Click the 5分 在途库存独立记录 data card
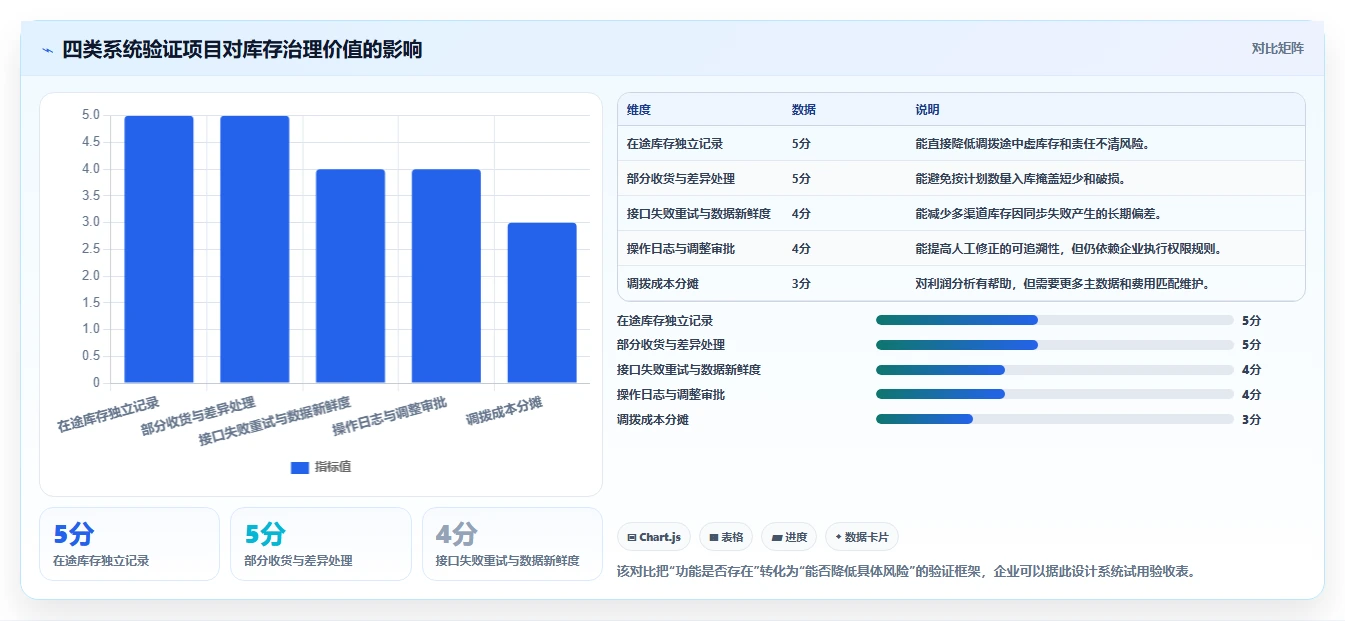 click(x=129, y=544)
